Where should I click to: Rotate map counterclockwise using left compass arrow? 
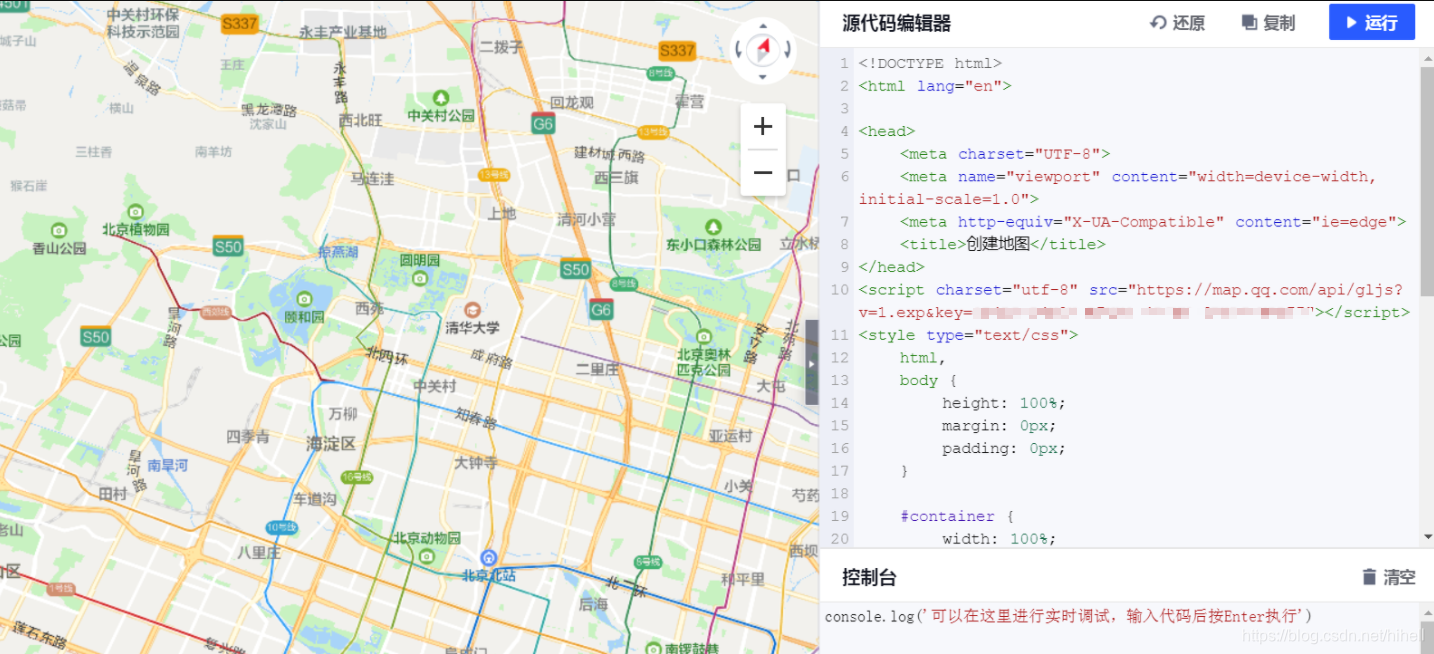(739, 49)
